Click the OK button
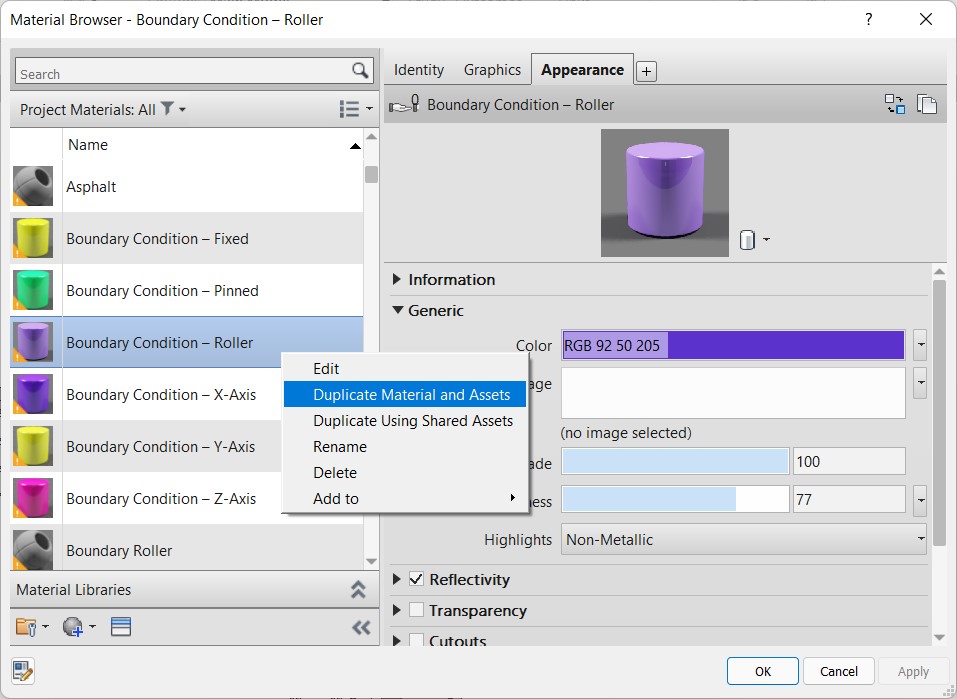This screenshot has width=957, height=699. click(x=762, y=672)
